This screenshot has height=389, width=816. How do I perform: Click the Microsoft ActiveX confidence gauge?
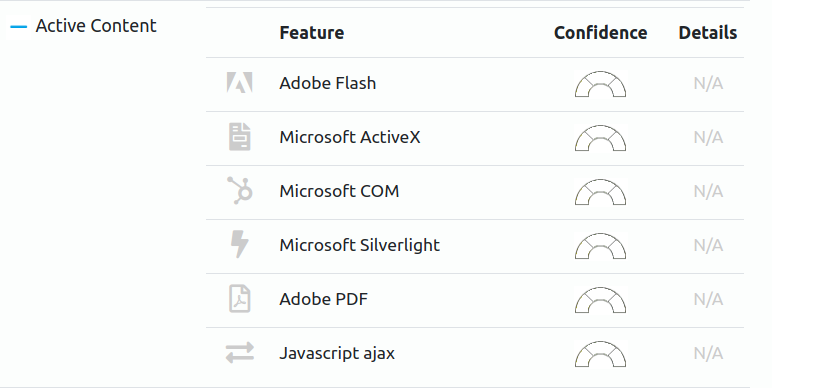[600, 138]
